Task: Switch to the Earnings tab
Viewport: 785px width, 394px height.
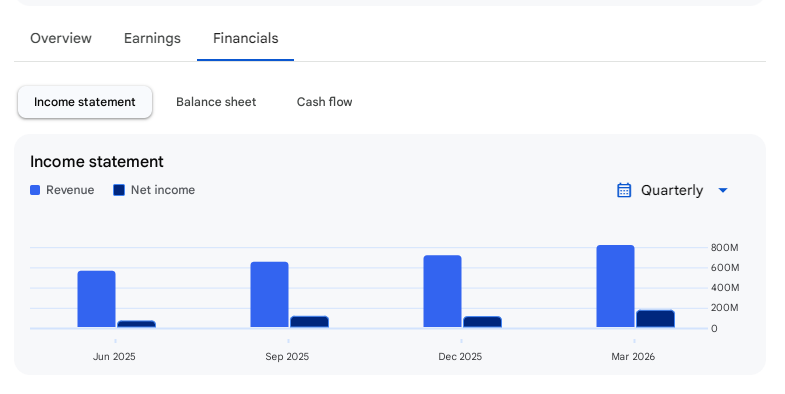Action: pos(152,39)
